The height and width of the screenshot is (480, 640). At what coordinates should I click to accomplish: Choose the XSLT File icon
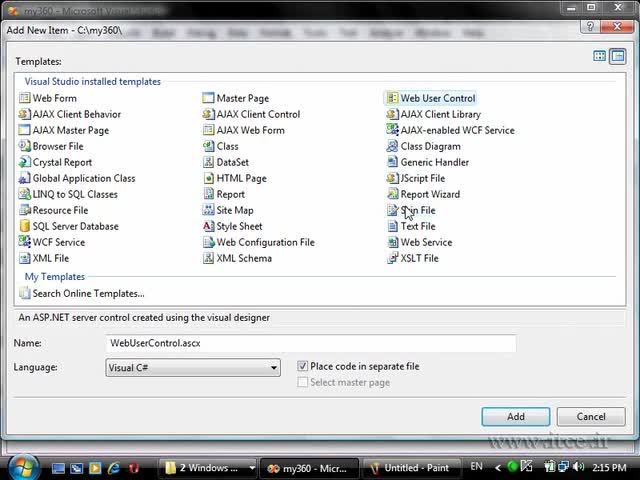pyautogui.click(x=392, y=258)
